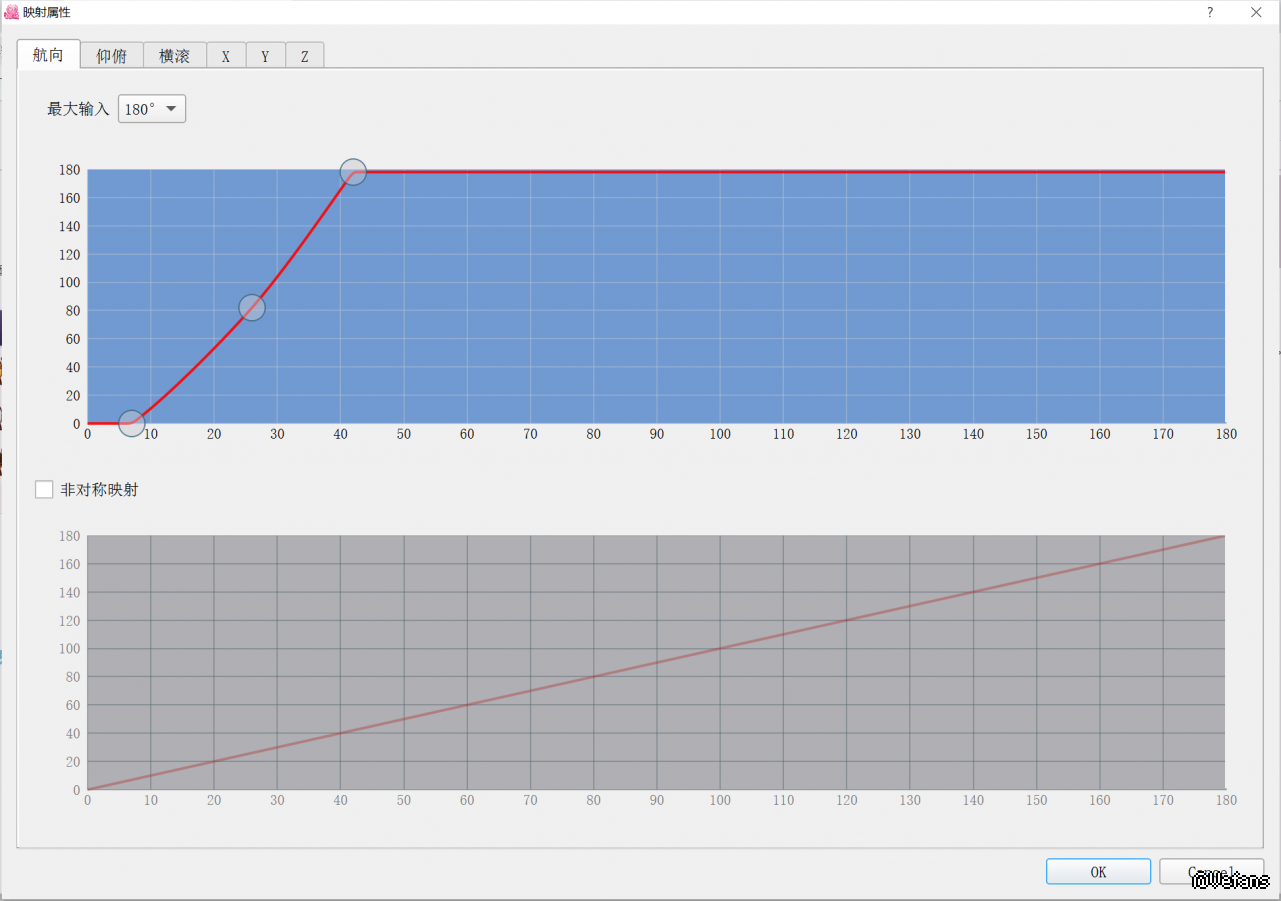Switch to the 仰俯 tab
1281x901 pixels.
pyautogui.click(x=111, y=56)
